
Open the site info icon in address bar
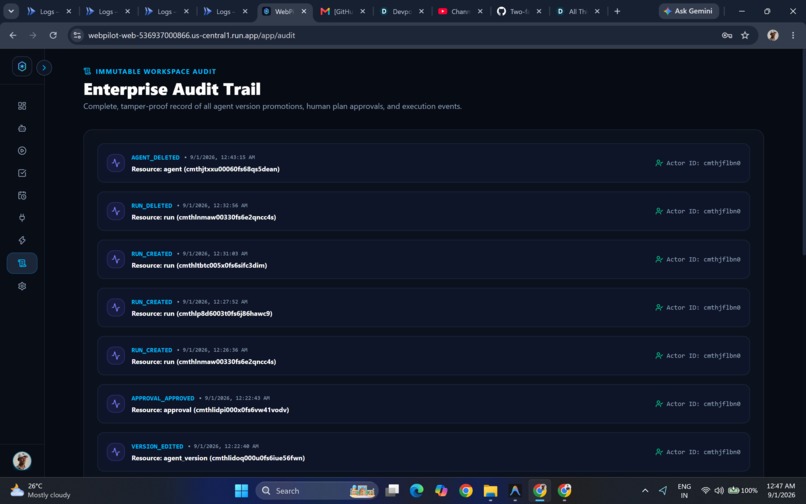(77, 35)
